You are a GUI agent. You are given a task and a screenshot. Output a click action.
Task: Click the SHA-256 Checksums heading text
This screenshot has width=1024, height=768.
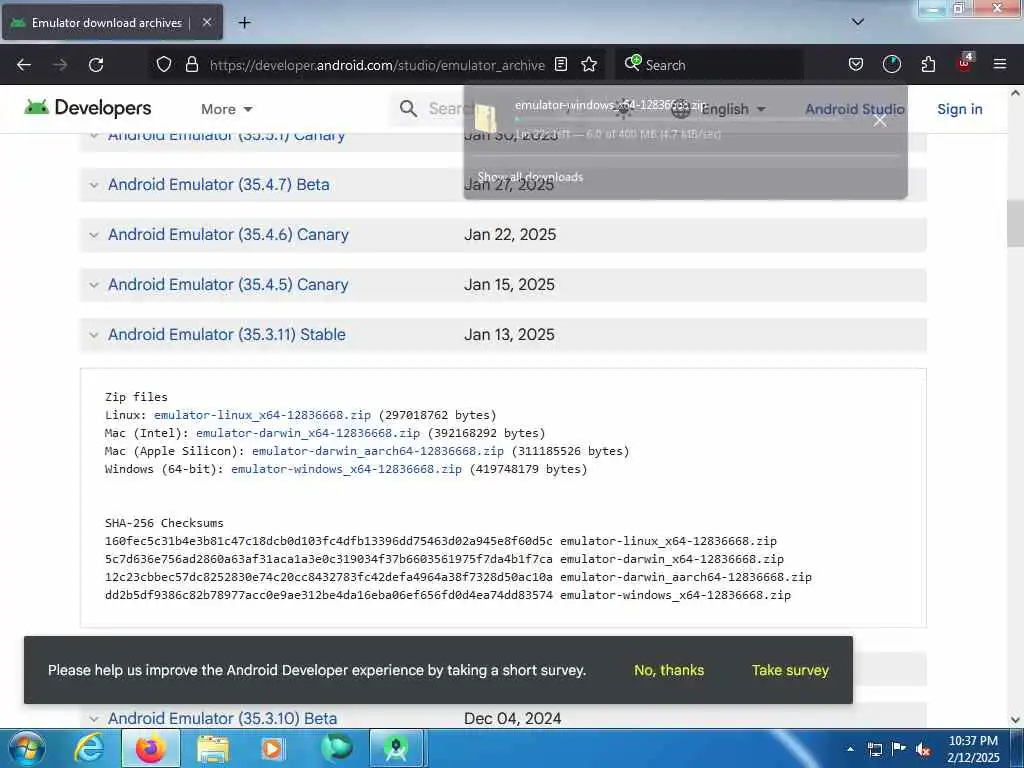(x=164, y=523)
